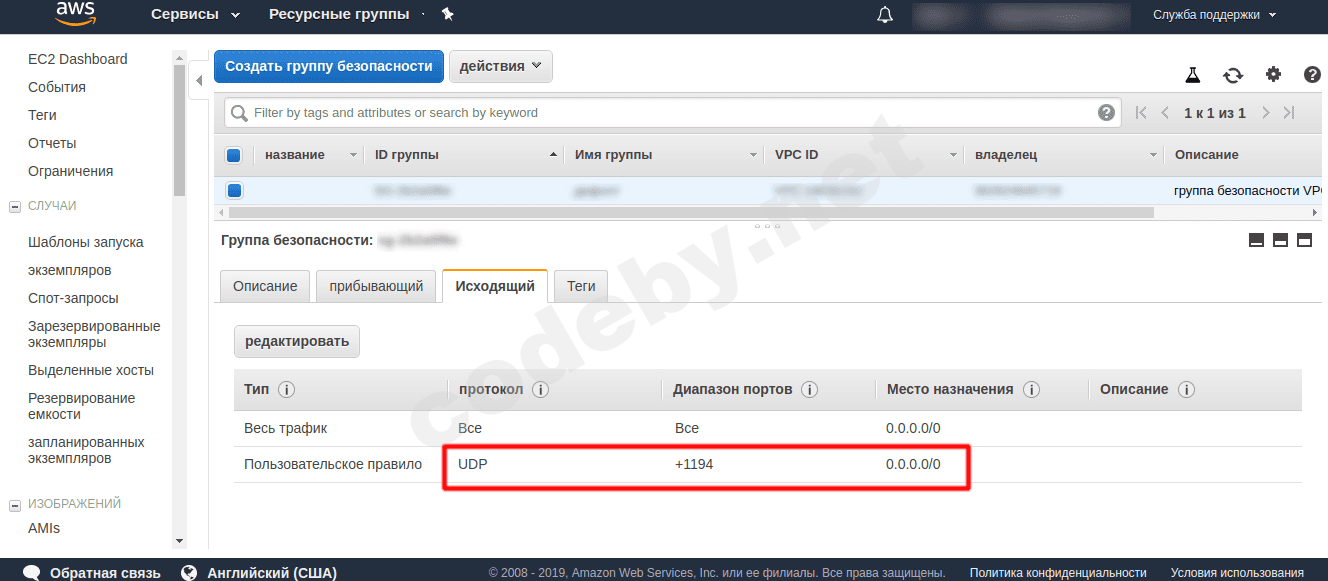Select the Весь трафик rule row
This screenshot has height=581, width=1328.
coord(768,428)
